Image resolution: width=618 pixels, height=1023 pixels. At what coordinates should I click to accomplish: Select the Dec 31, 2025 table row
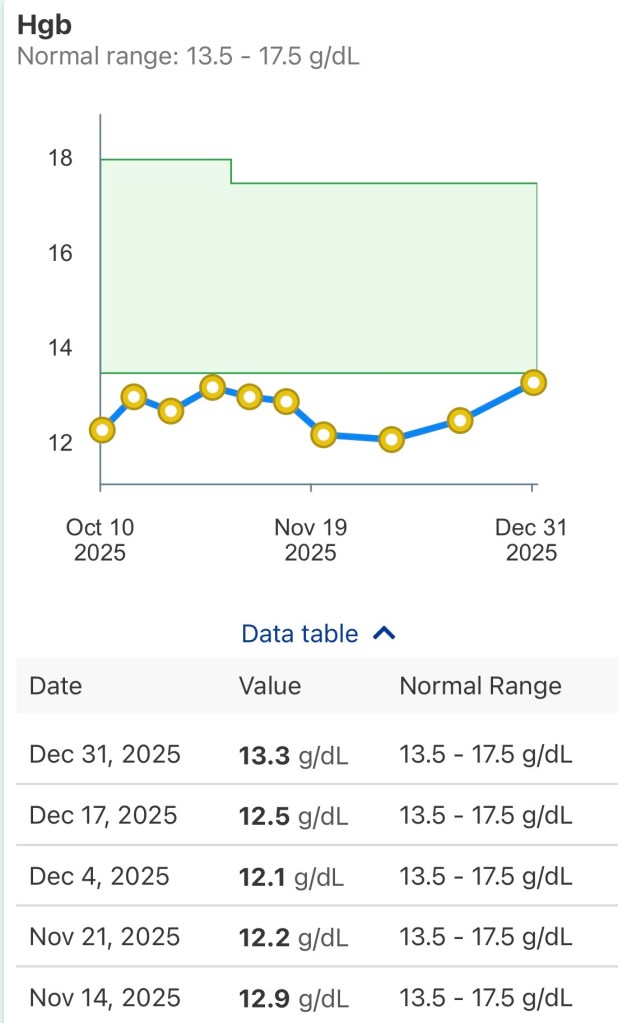point(309,756)
